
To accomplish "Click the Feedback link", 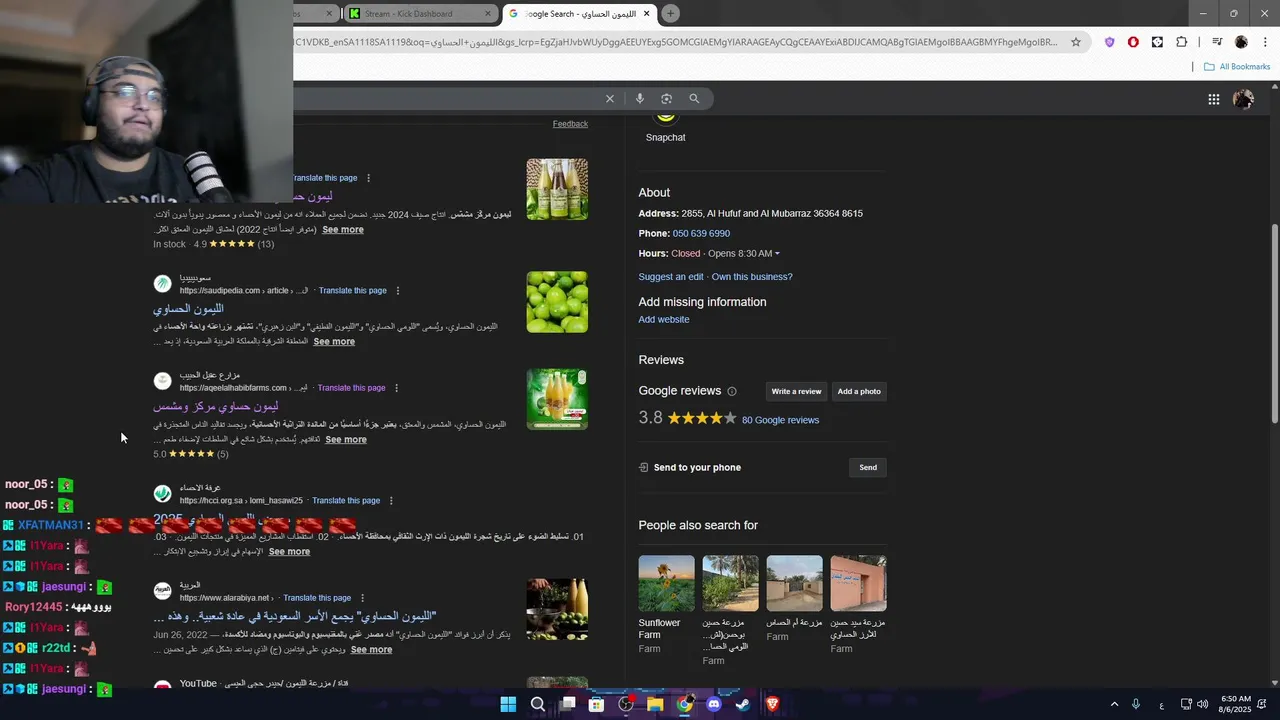I will click(x=570, y=124).
